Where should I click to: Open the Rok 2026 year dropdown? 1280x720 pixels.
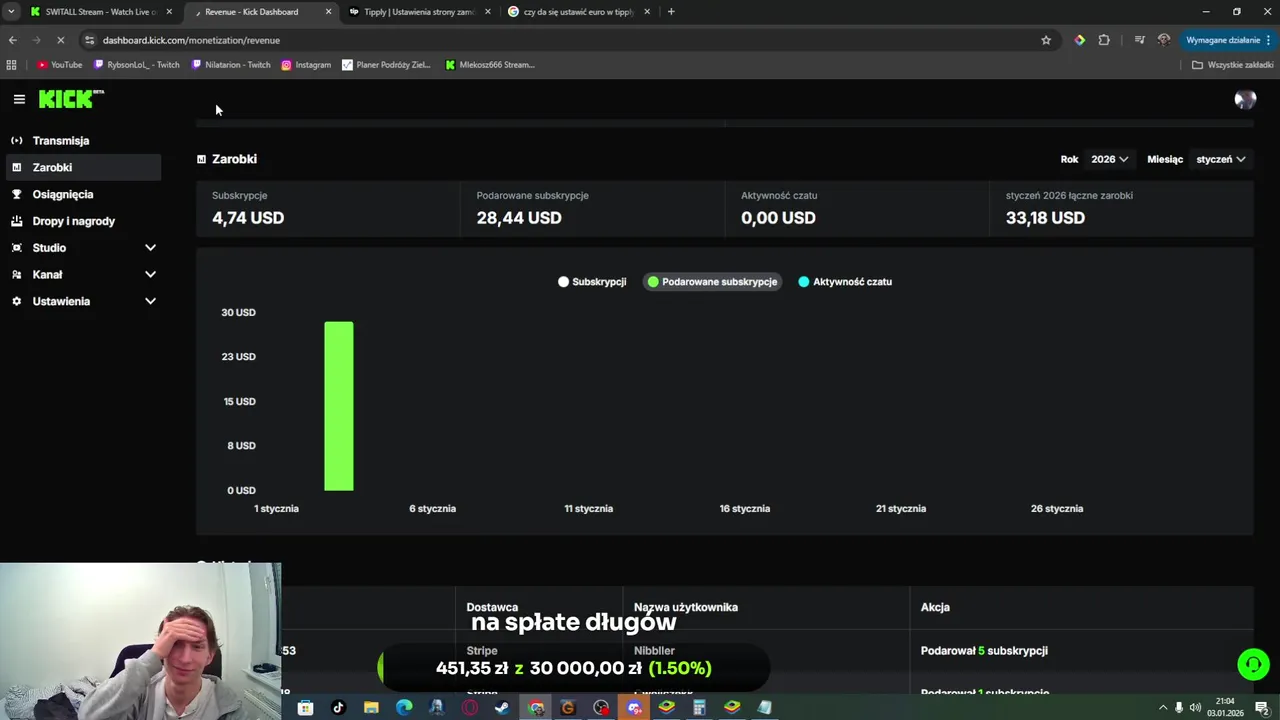pyautogui.click(x=1109, y=159)
